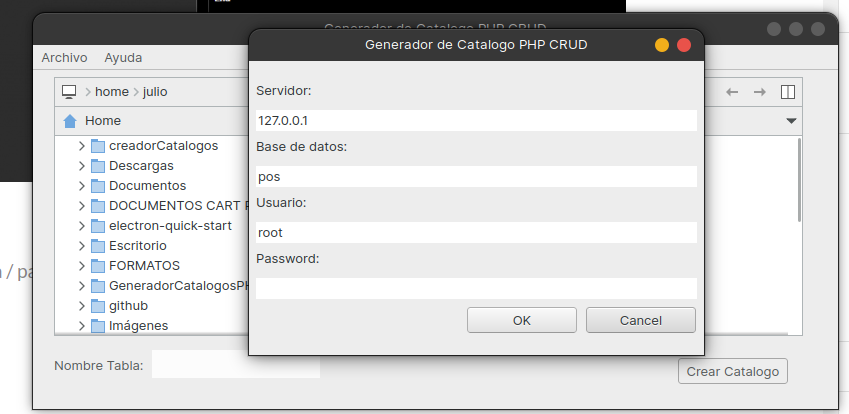Expand the Descargas folder tree node
Viewport: 849px width, 414px height.
(81, 166)
